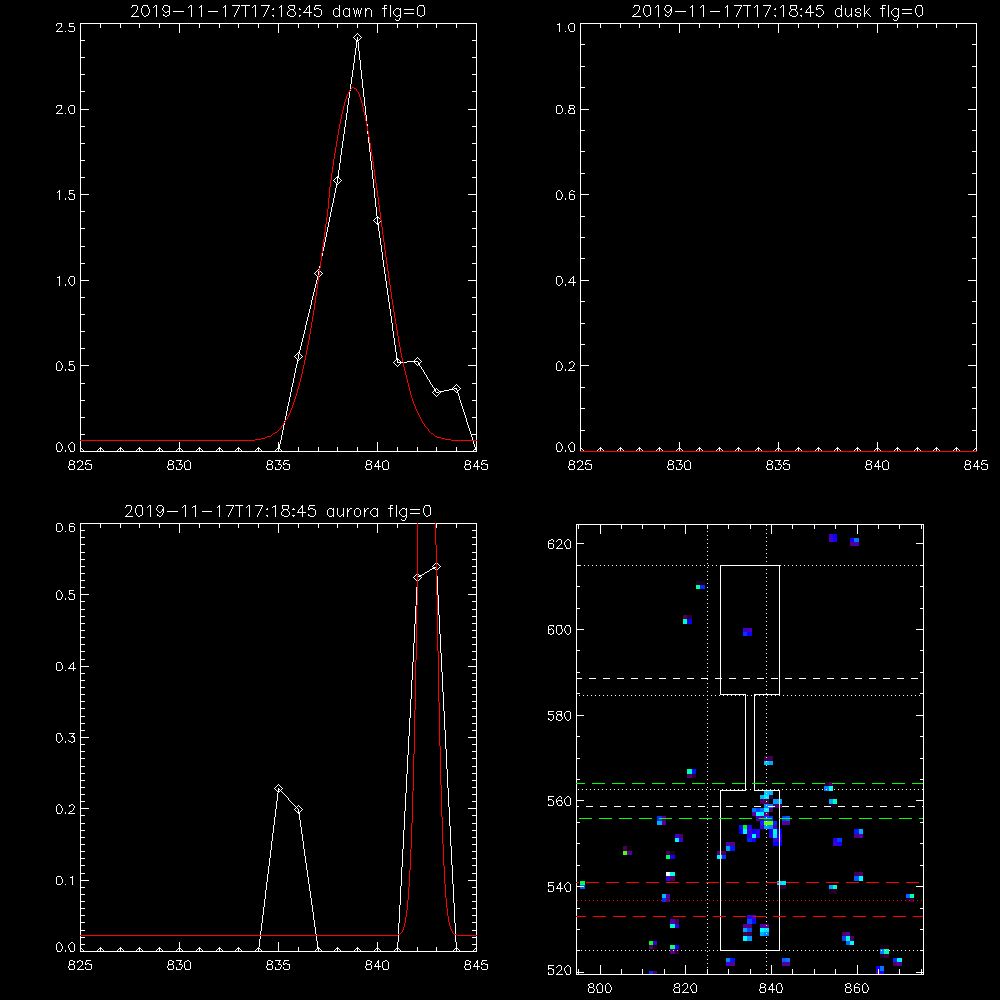Select the 1.5 y-axis label in dawn plot
The image size is (1000, 1000).
66,195
